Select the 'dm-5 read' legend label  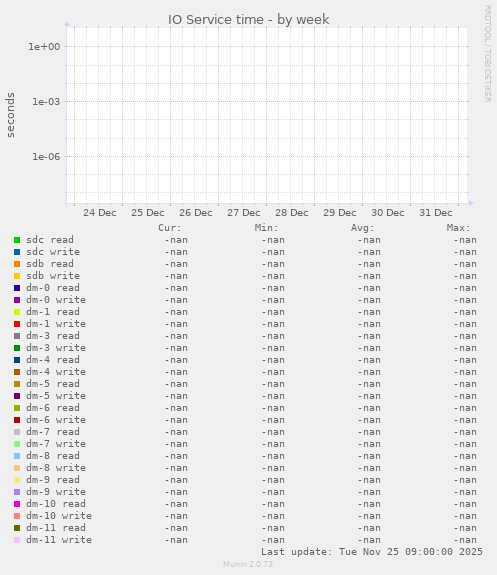click(x=53, y=384)
